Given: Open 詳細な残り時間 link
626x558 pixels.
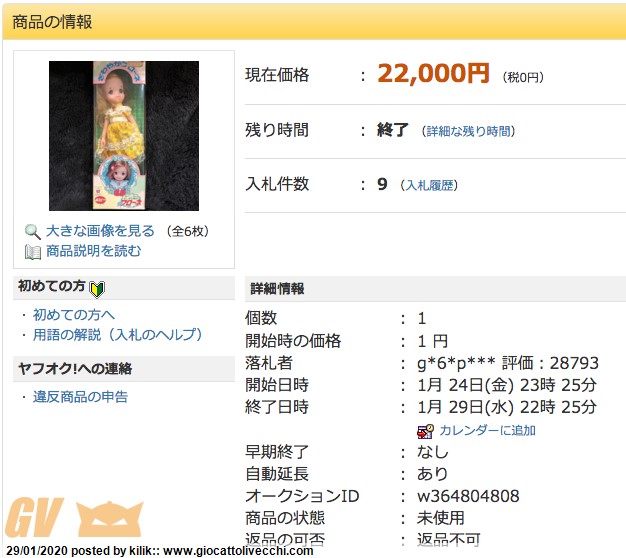Looking at the screenshot, I should click(469, 131).
